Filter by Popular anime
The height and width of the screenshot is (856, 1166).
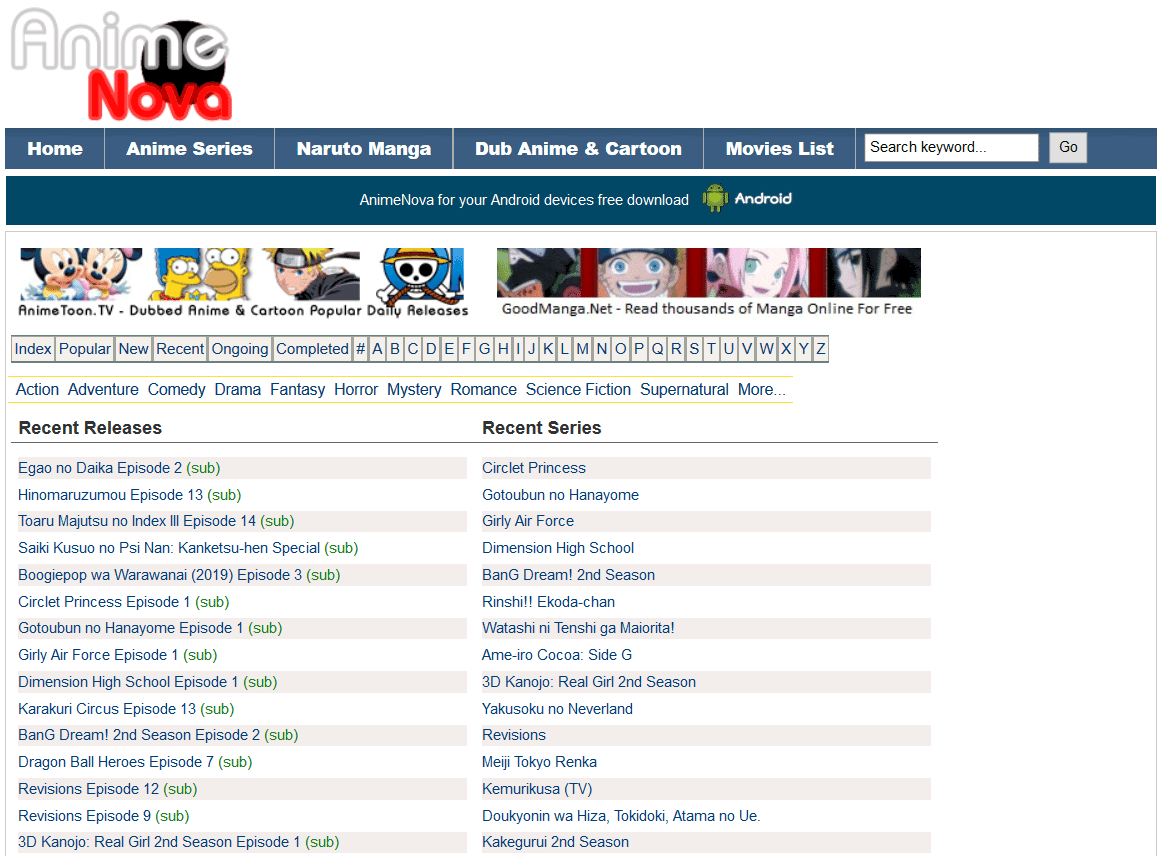85,349
